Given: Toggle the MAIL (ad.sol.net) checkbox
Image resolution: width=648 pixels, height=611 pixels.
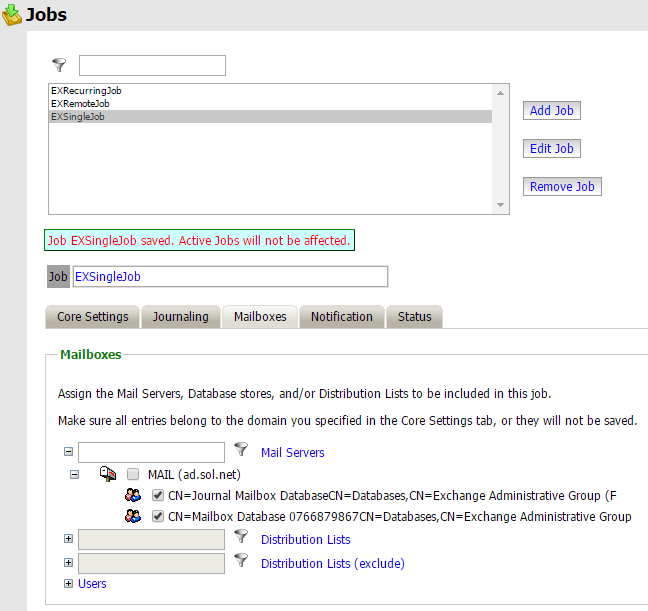Looking at the screenshot, I should click(133, 474).
